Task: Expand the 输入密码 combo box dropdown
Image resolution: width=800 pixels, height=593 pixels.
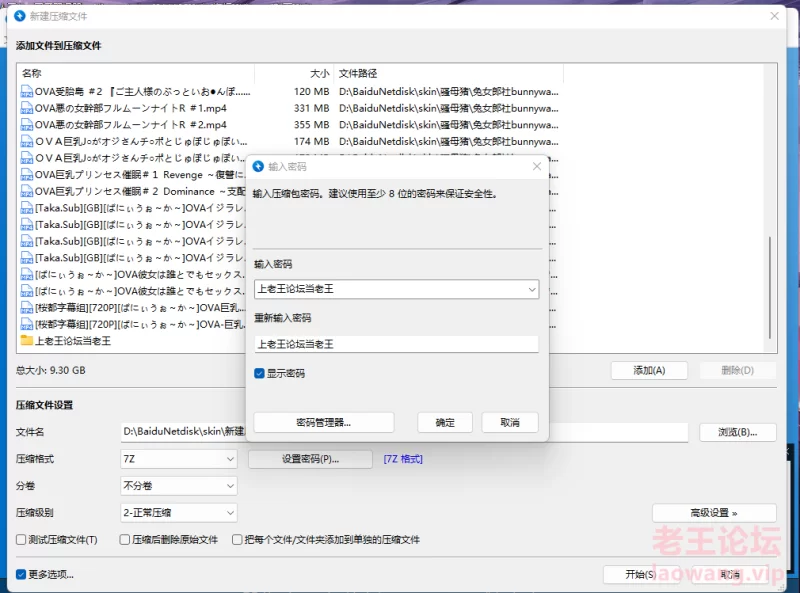Action: click(x=530, y=289)
